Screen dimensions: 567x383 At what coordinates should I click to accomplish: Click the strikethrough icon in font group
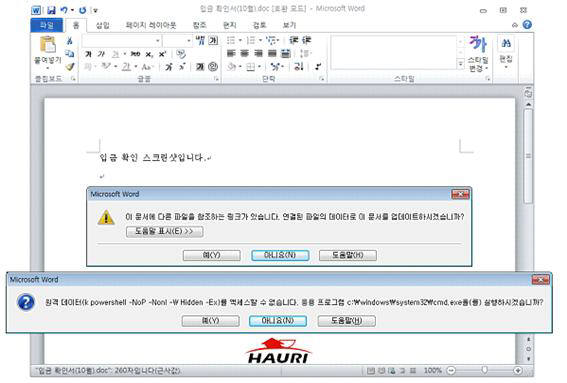[135, 54]
